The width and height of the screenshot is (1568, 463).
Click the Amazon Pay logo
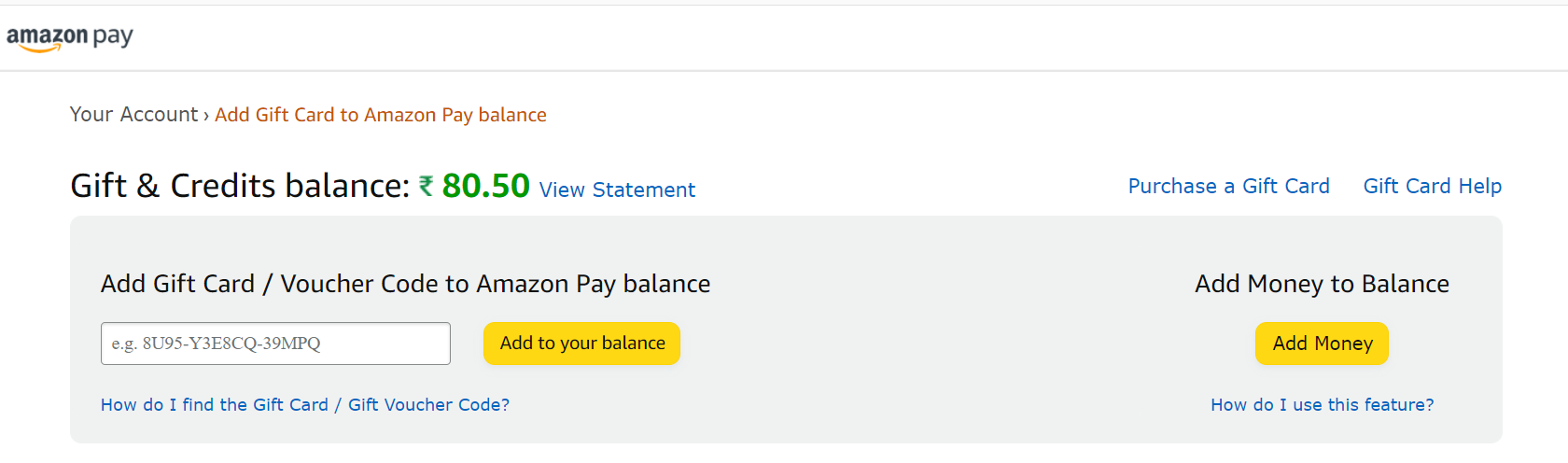click(x=70, y=37)
